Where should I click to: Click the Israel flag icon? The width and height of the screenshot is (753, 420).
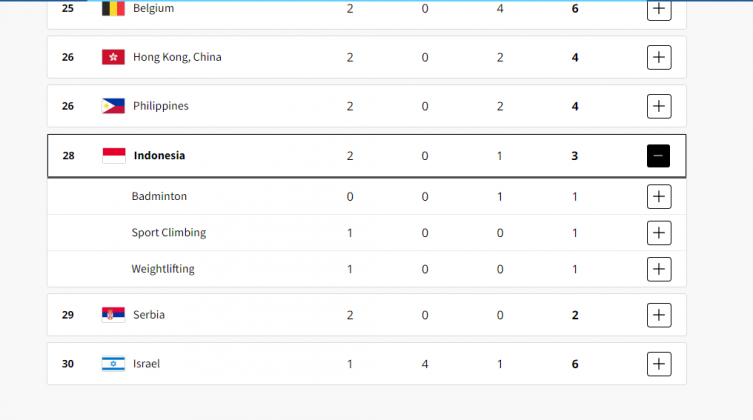pyautogui.click(x=113, y=364)
